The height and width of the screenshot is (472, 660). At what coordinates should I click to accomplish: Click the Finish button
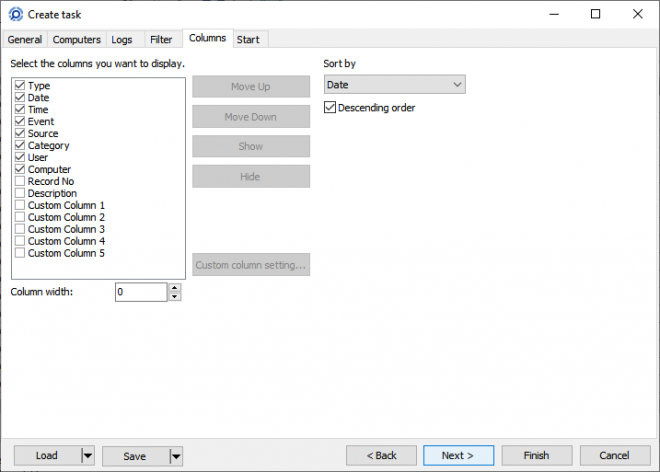pos(537,456)
